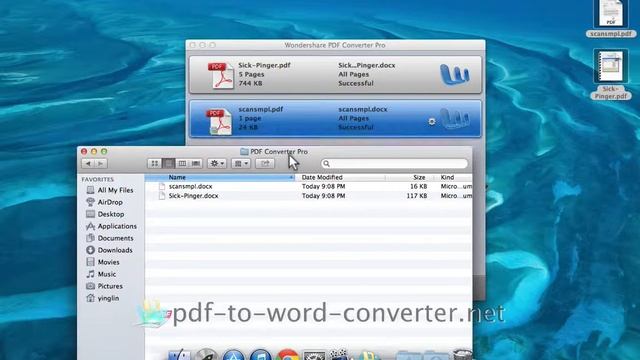
Task: Click the scansmpl.pdf PDF icon in converter
Action: coord(219,121)
